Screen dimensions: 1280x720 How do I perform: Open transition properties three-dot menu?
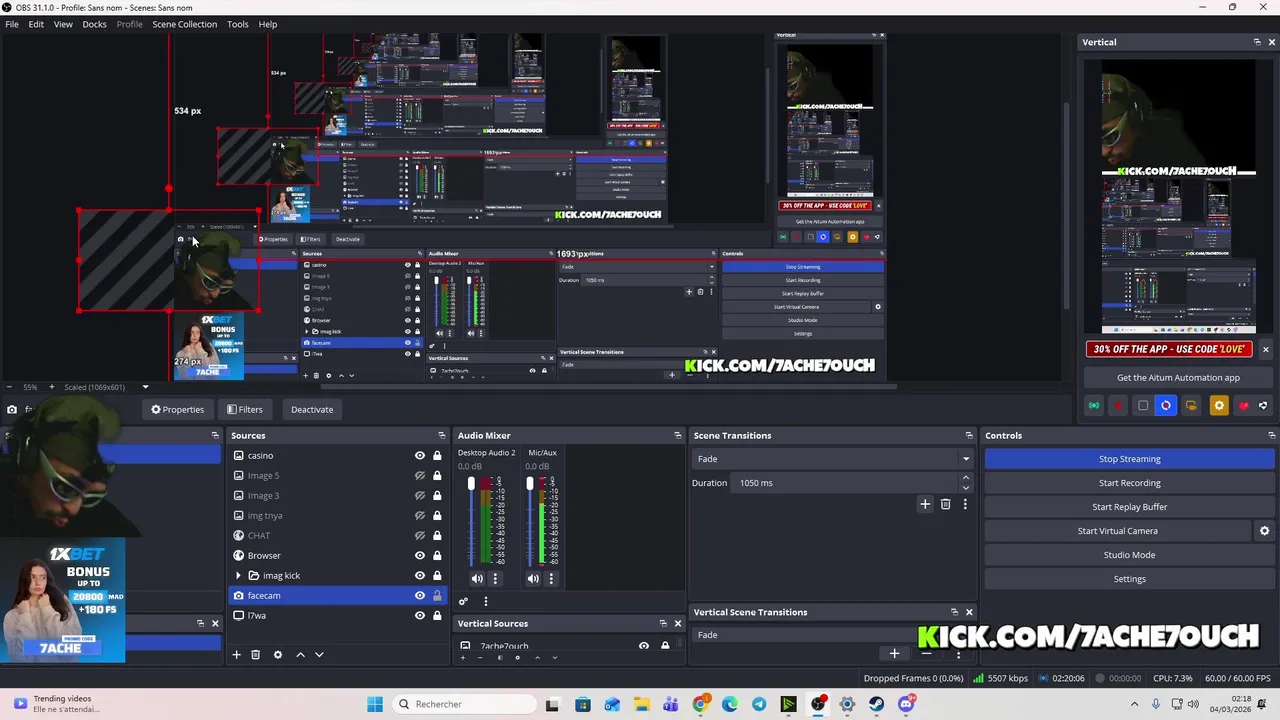[x=965, y=504]
